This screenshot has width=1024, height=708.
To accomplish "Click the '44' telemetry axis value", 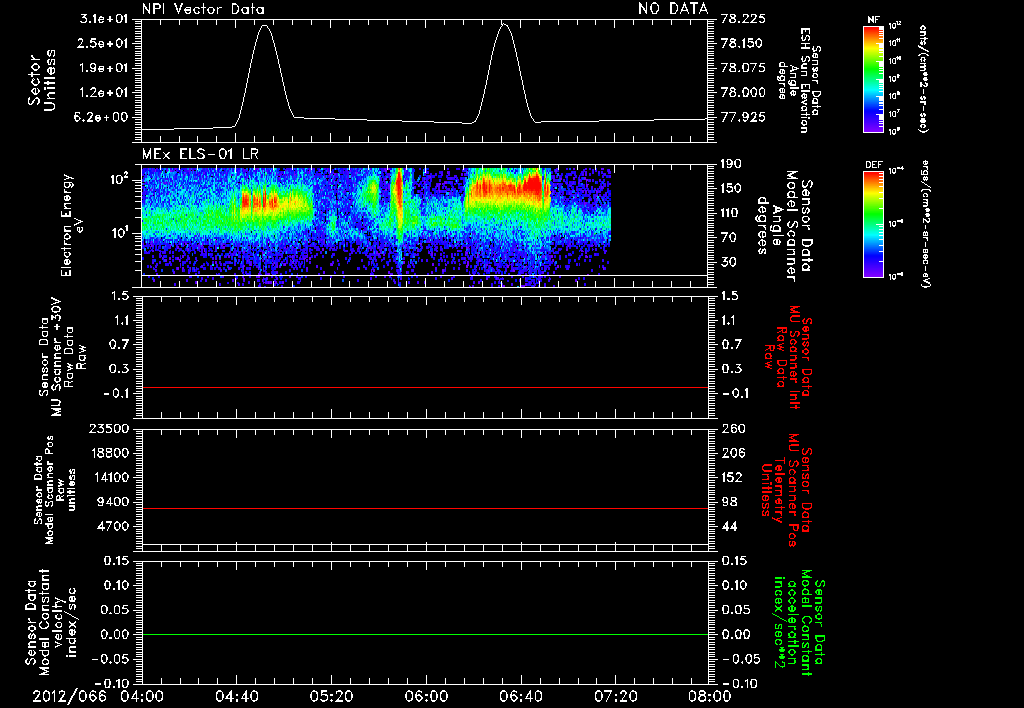I will point(729,526).
